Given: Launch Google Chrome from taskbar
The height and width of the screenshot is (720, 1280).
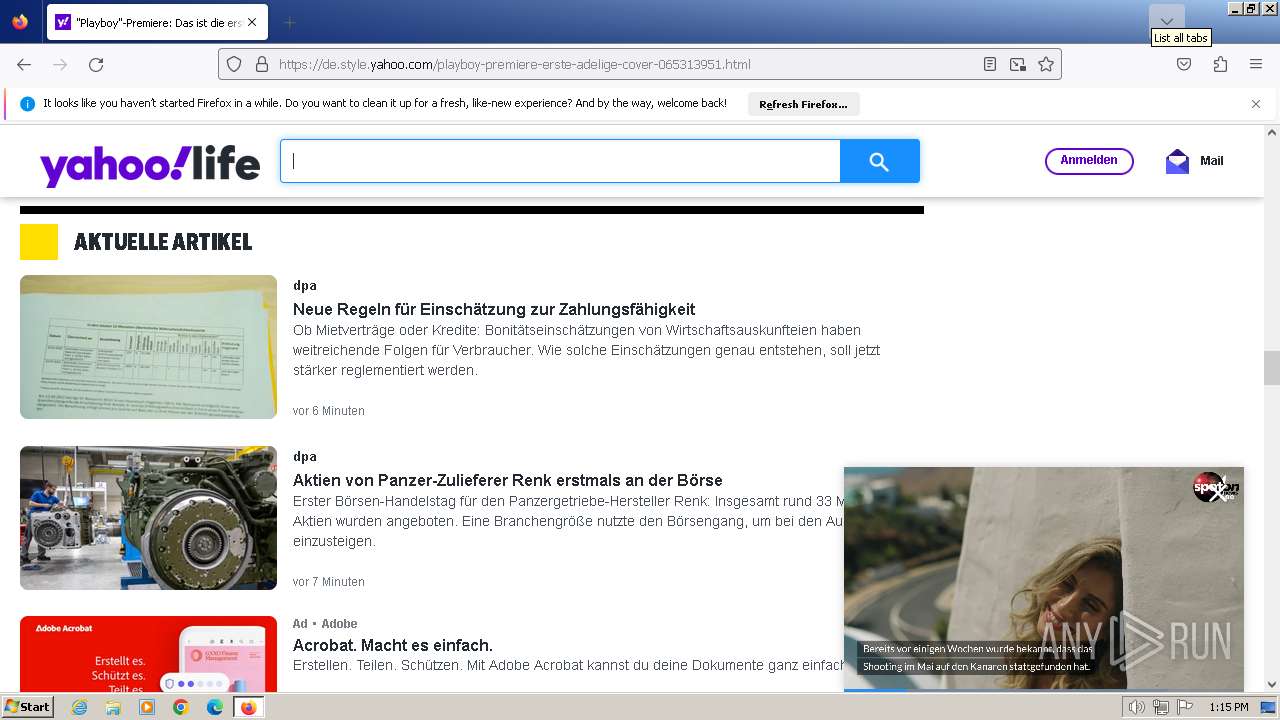Looking at the screenshot, I should coord(181,707).
